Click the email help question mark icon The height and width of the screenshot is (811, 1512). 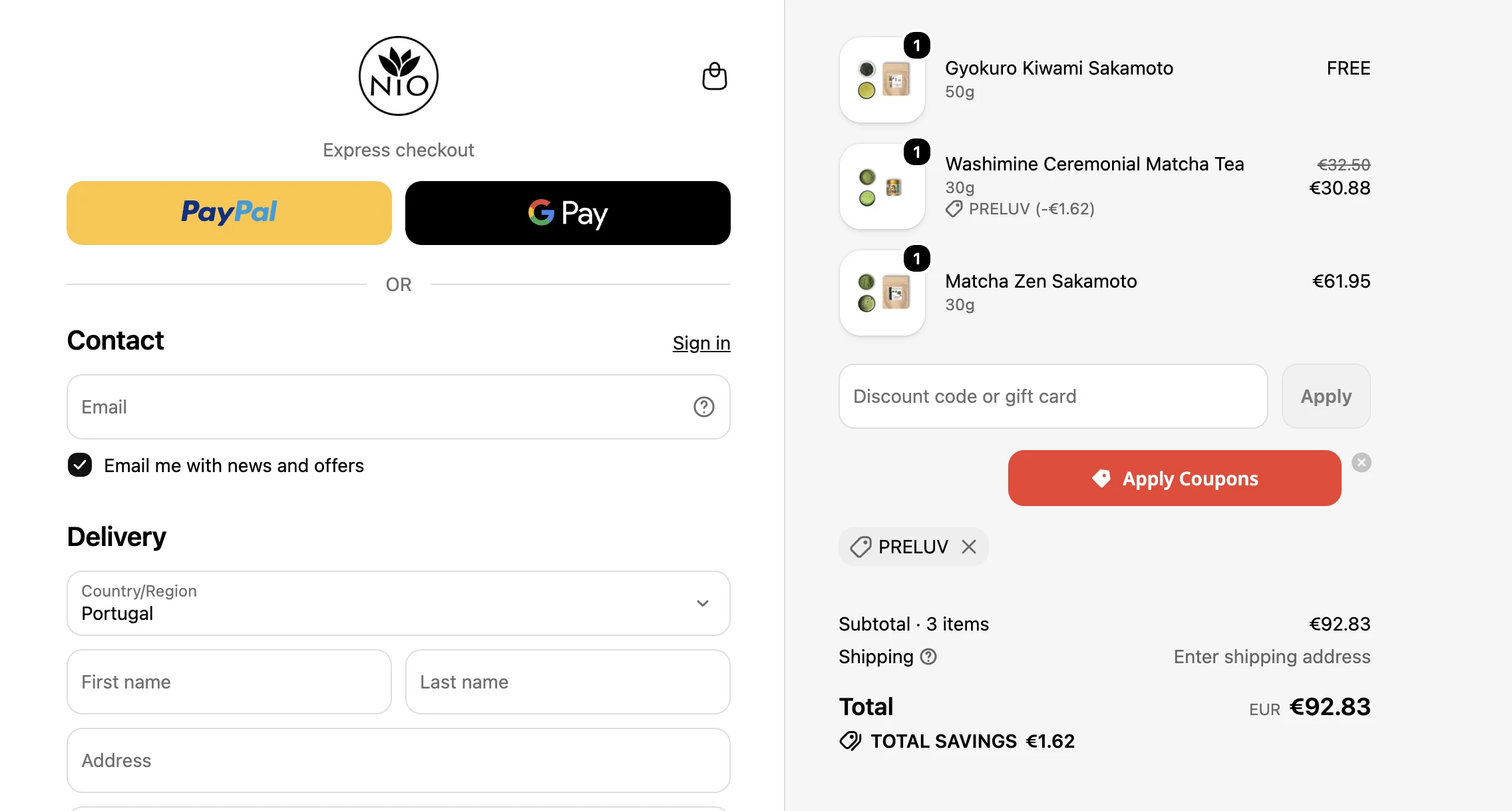tap(703, 407)
